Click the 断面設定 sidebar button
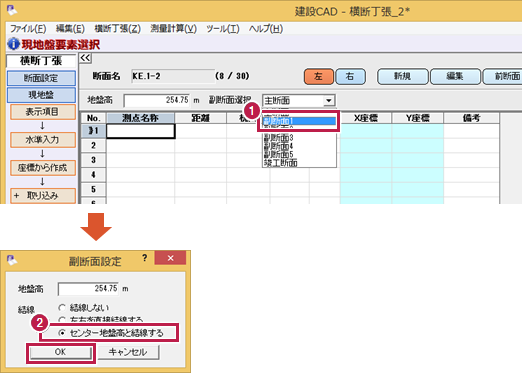 click(x=41, y=78)
